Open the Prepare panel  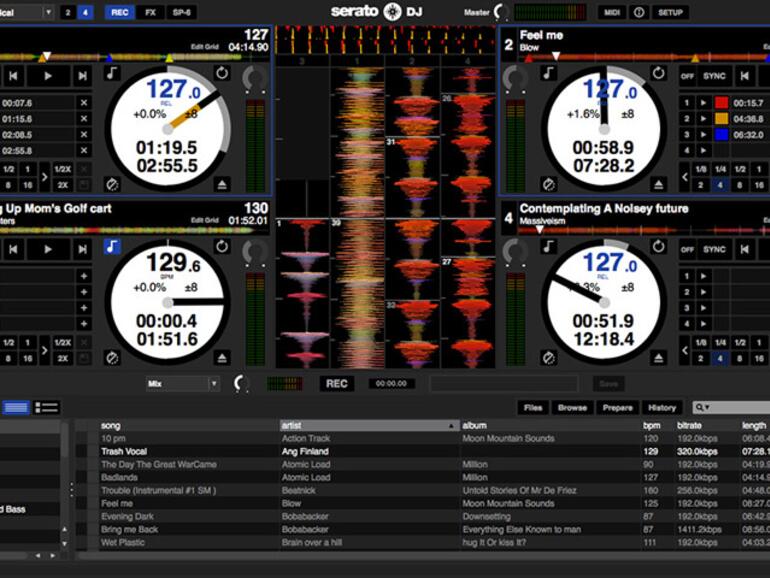617,408
